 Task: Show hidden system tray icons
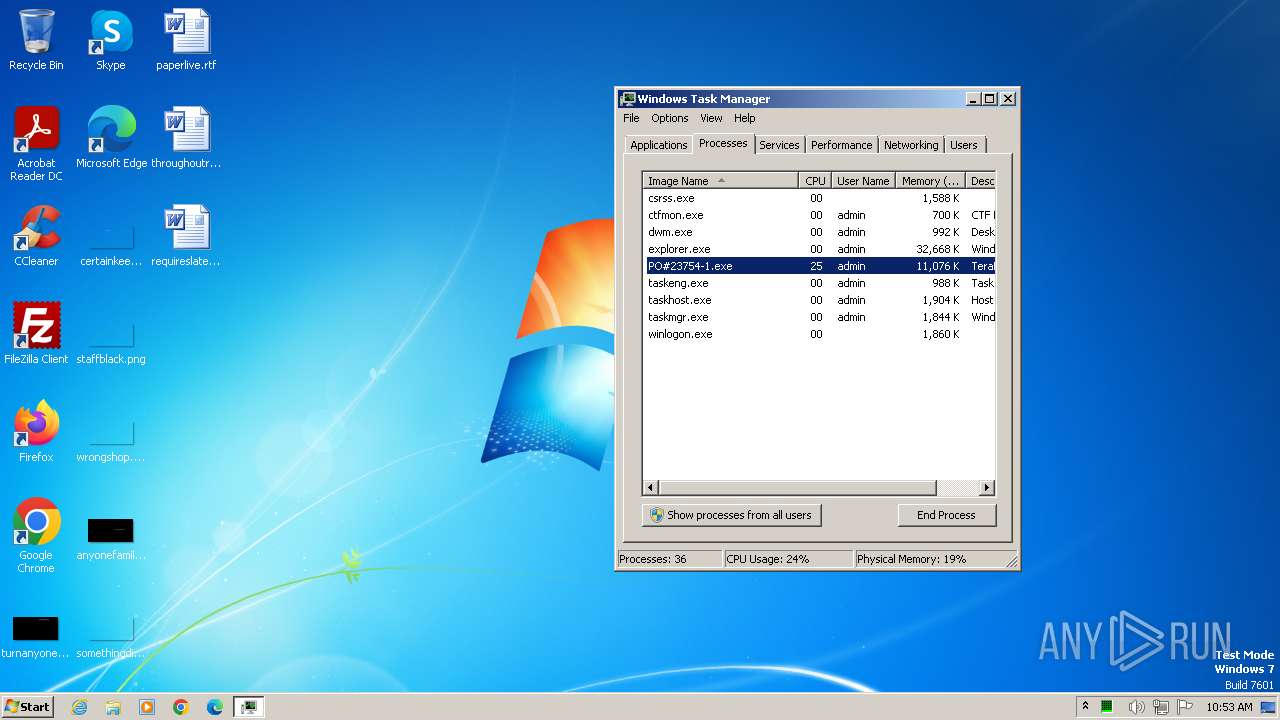(x=1085, y=707)
